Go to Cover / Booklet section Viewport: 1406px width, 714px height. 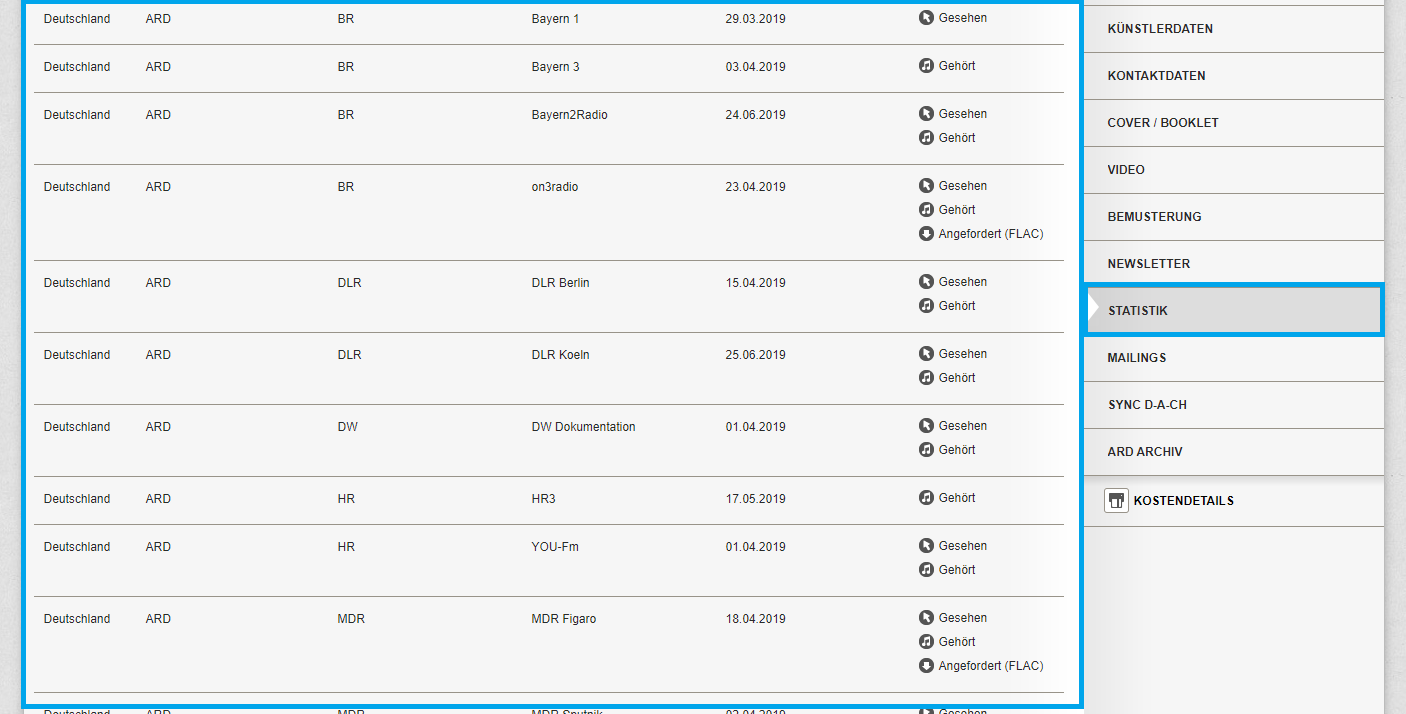pos(1233,123)
